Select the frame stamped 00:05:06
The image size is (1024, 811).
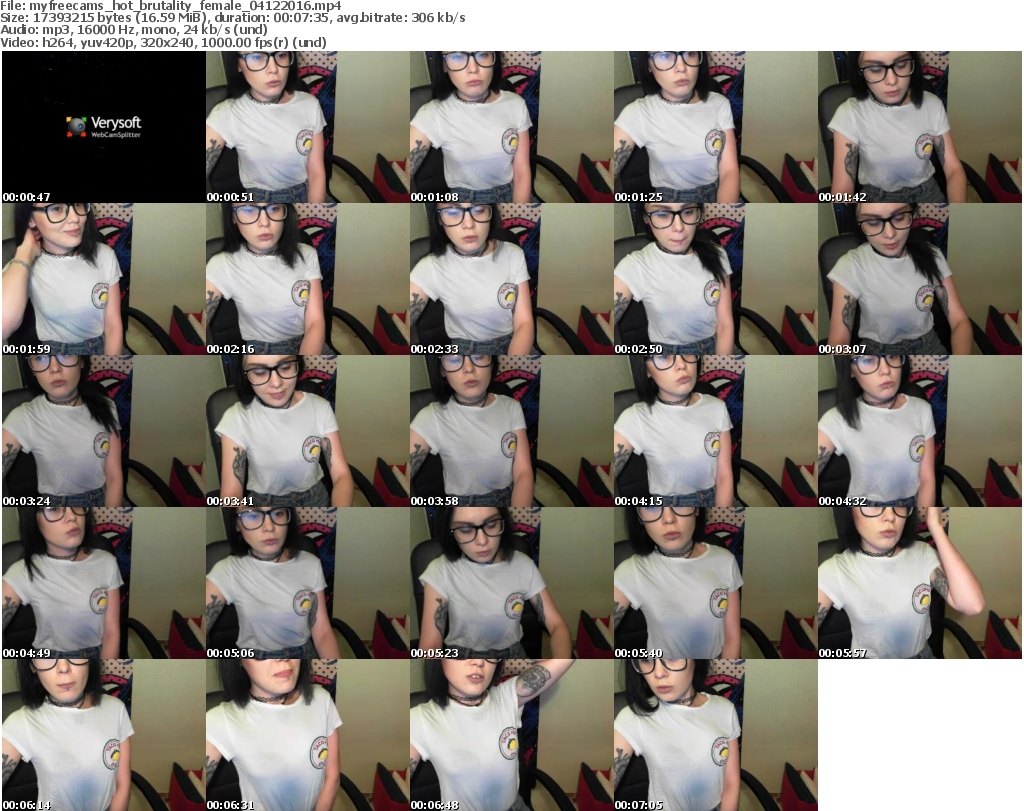coord(308,583)
